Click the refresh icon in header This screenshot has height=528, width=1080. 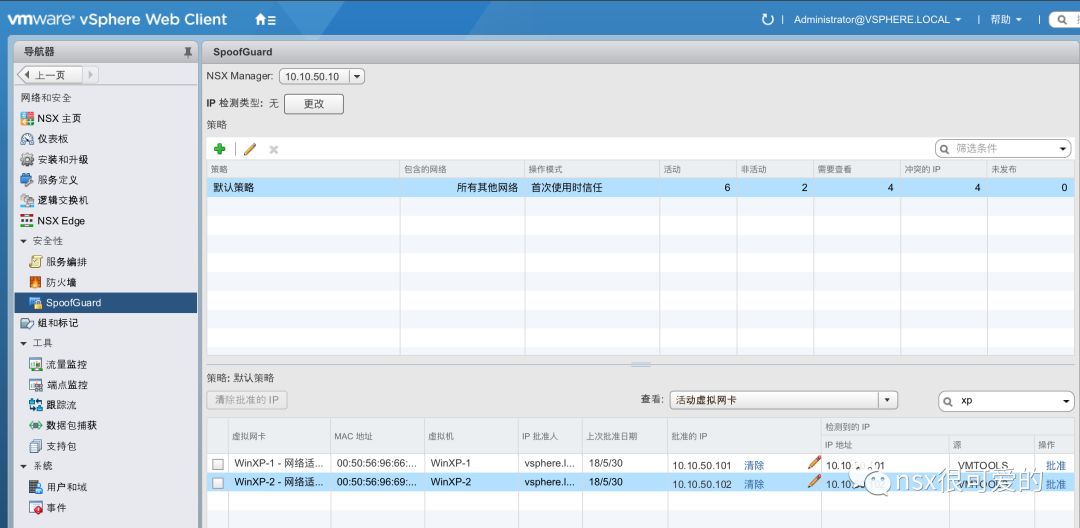pos(767,19)
